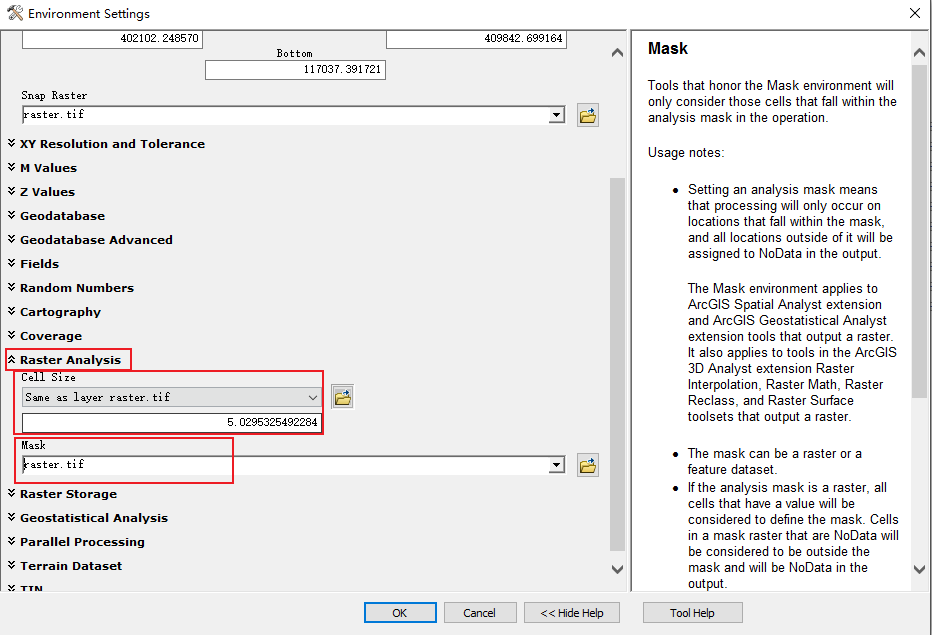Image resolution: width=932 pixels, height=635 pixels.
Task: Browse for a Mask dataset
Action: pyautogui.click(x=587, y=466)
